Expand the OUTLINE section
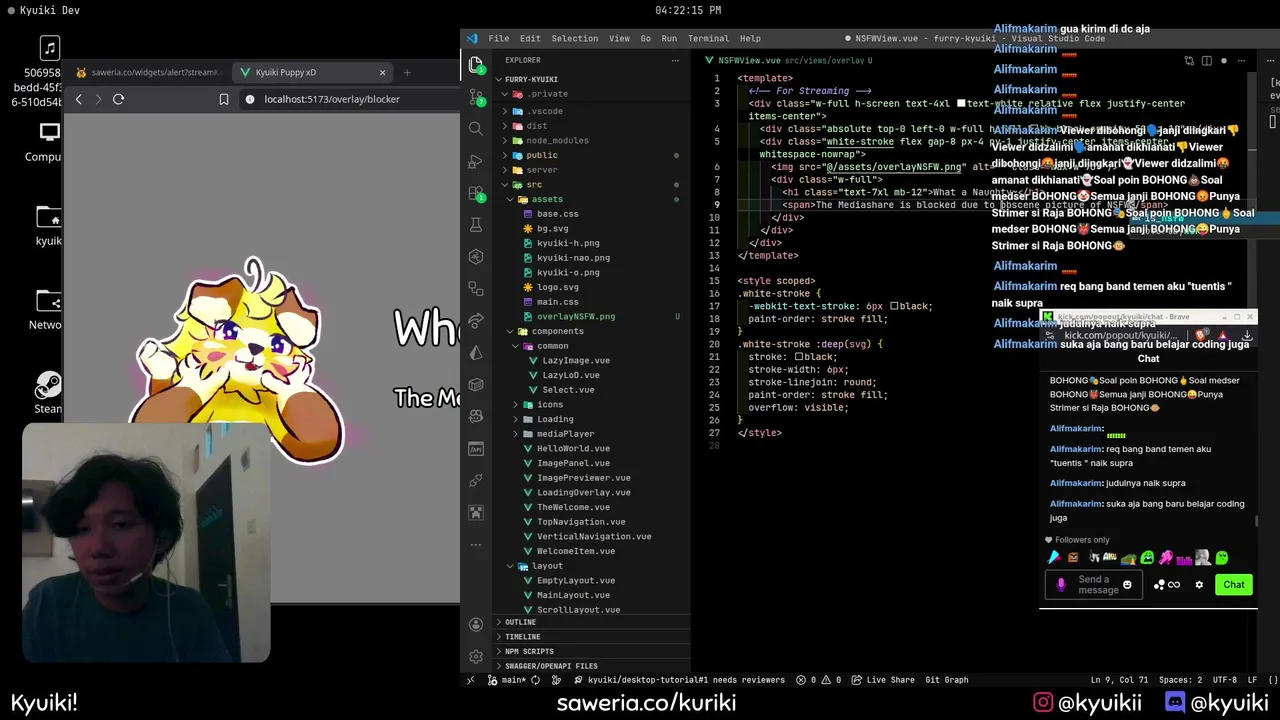 pyautogui.click(x=520, y=622)
